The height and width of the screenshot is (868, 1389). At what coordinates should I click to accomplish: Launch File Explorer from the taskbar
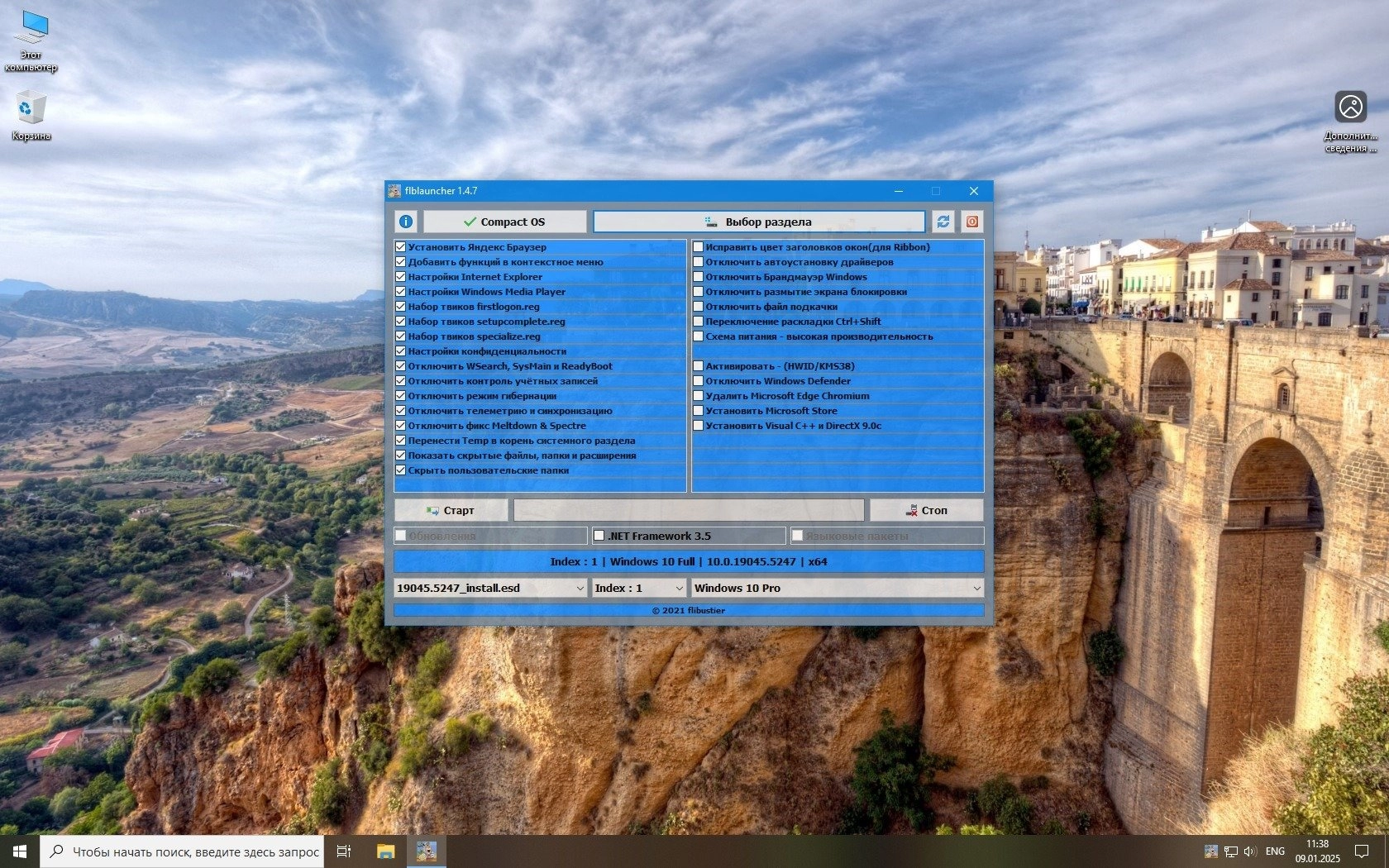click(x=385, y=851)
